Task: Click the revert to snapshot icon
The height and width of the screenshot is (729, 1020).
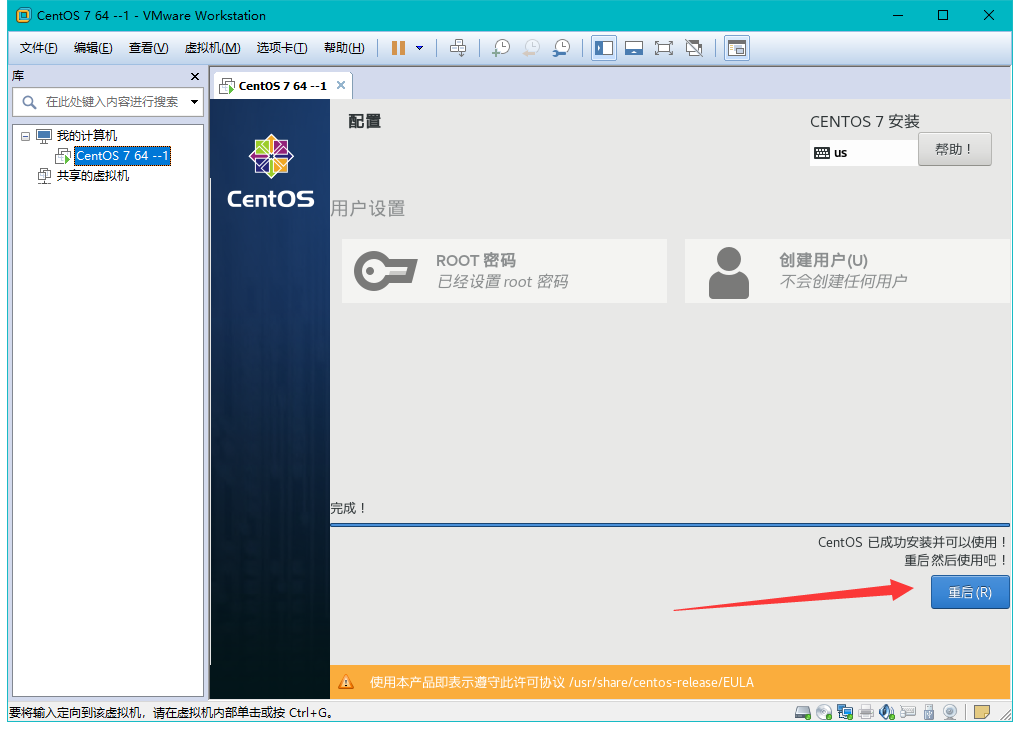Action: (x=531, y=48)
